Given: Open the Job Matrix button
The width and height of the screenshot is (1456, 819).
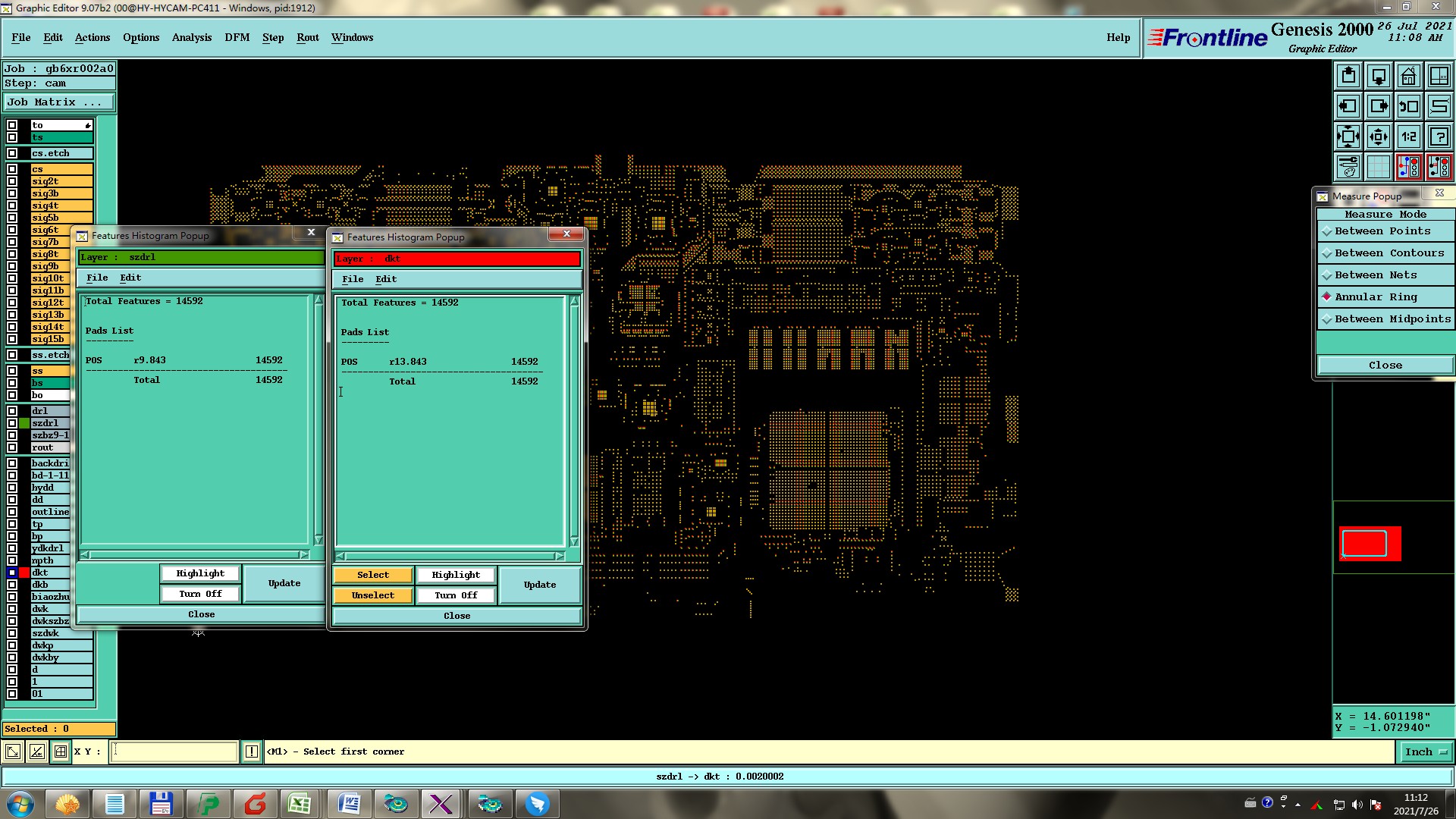Looking at the screenshot, I should click(x=58, y=102).
